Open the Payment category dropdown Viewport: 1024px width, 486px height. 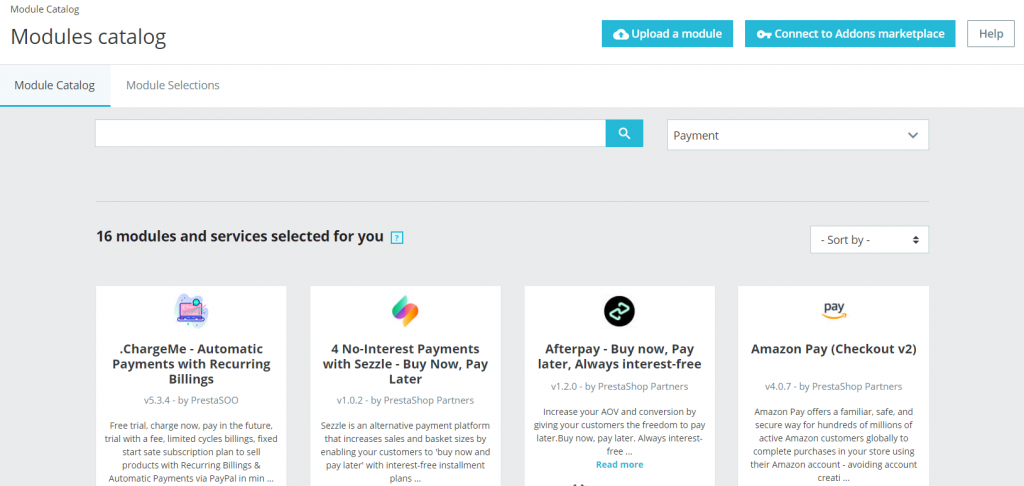797,135
